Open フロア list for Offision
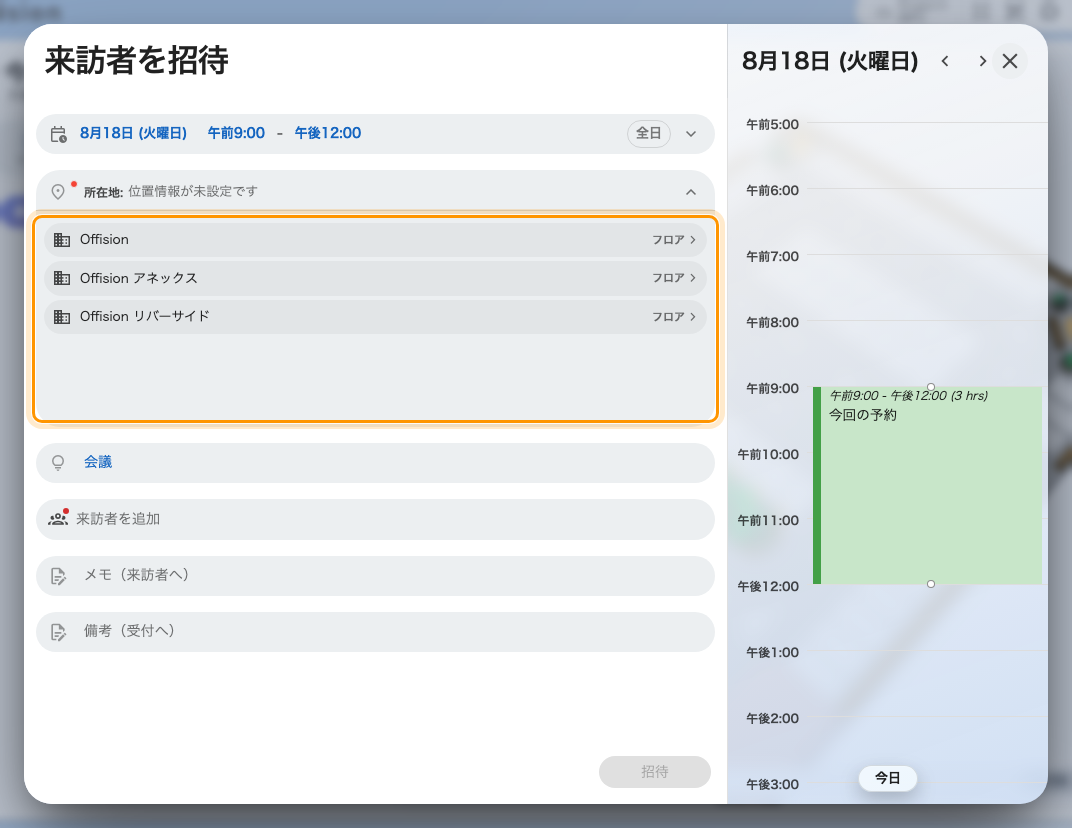The height and width of the screenshot is (828, 1072). pyautogui.click(x=673, y=240)
